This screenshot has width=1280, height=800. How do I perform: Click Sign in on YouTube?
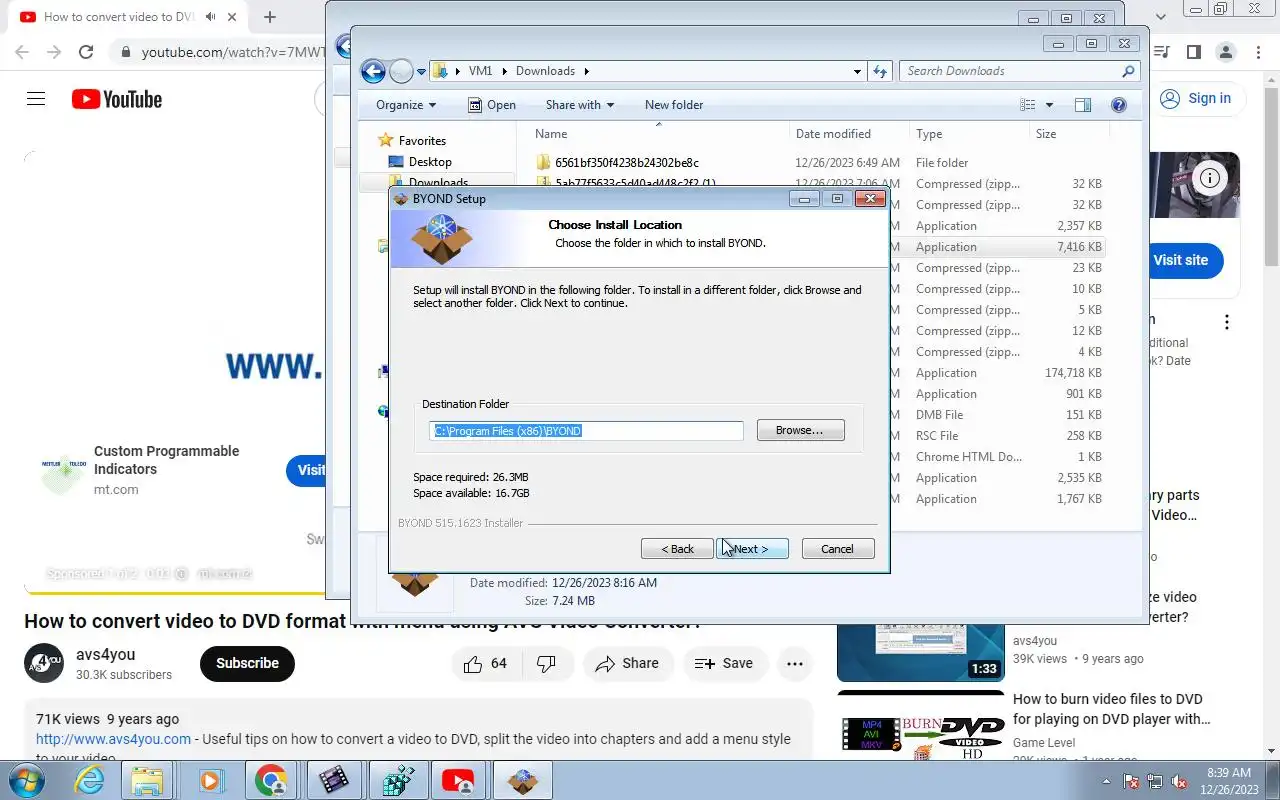pos(1196,99)
